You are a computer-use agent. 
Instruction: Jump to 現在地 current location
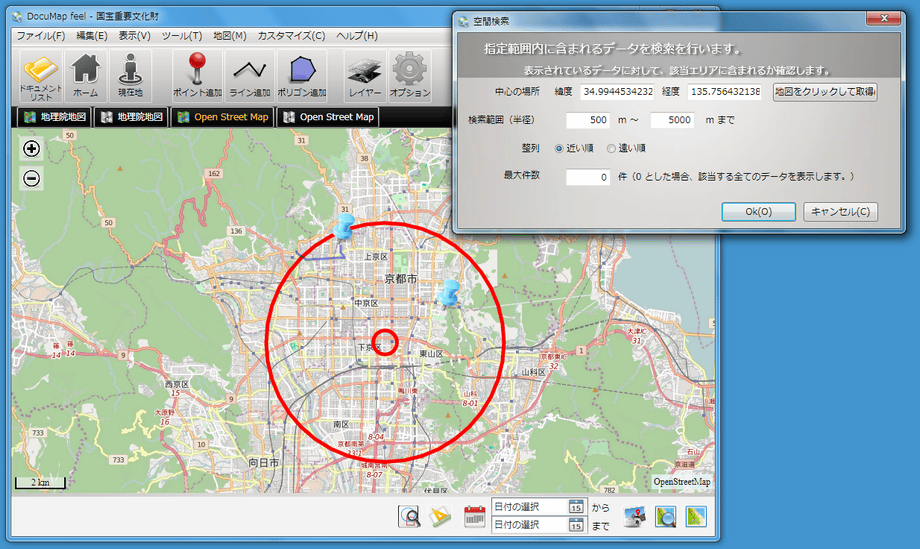(x=130, y=76)
